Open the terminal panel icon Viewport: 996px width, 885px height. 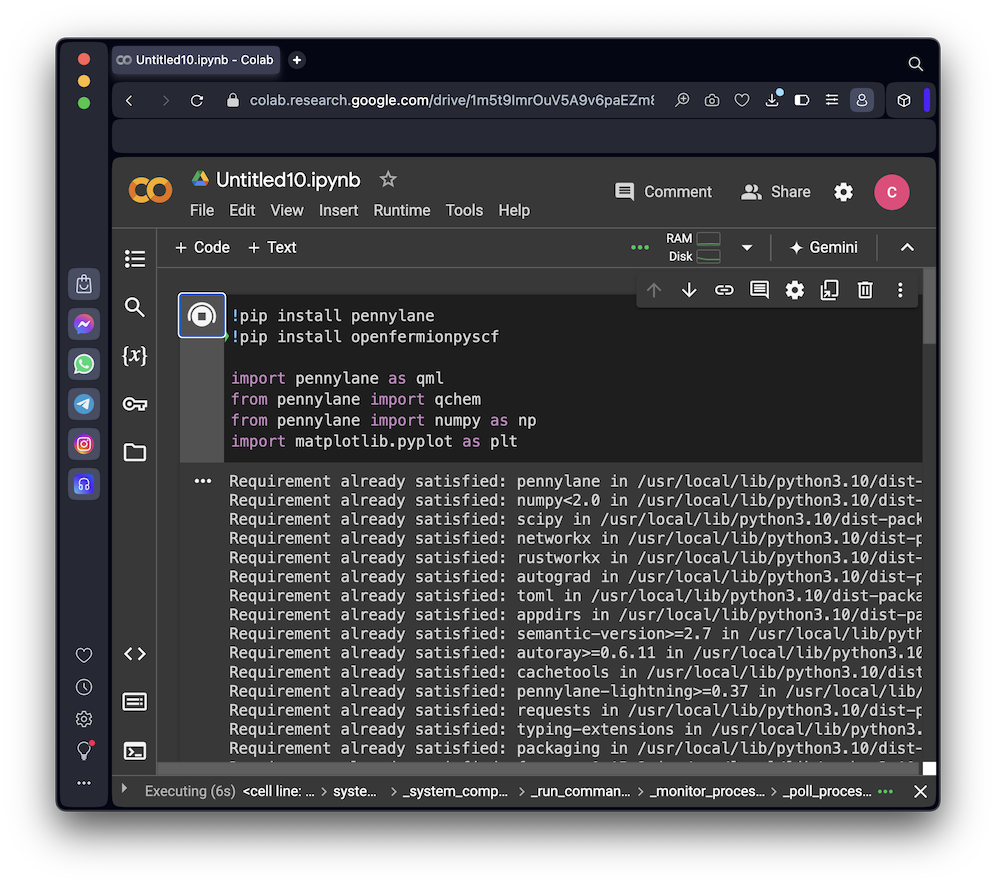[x=135, y=750]
